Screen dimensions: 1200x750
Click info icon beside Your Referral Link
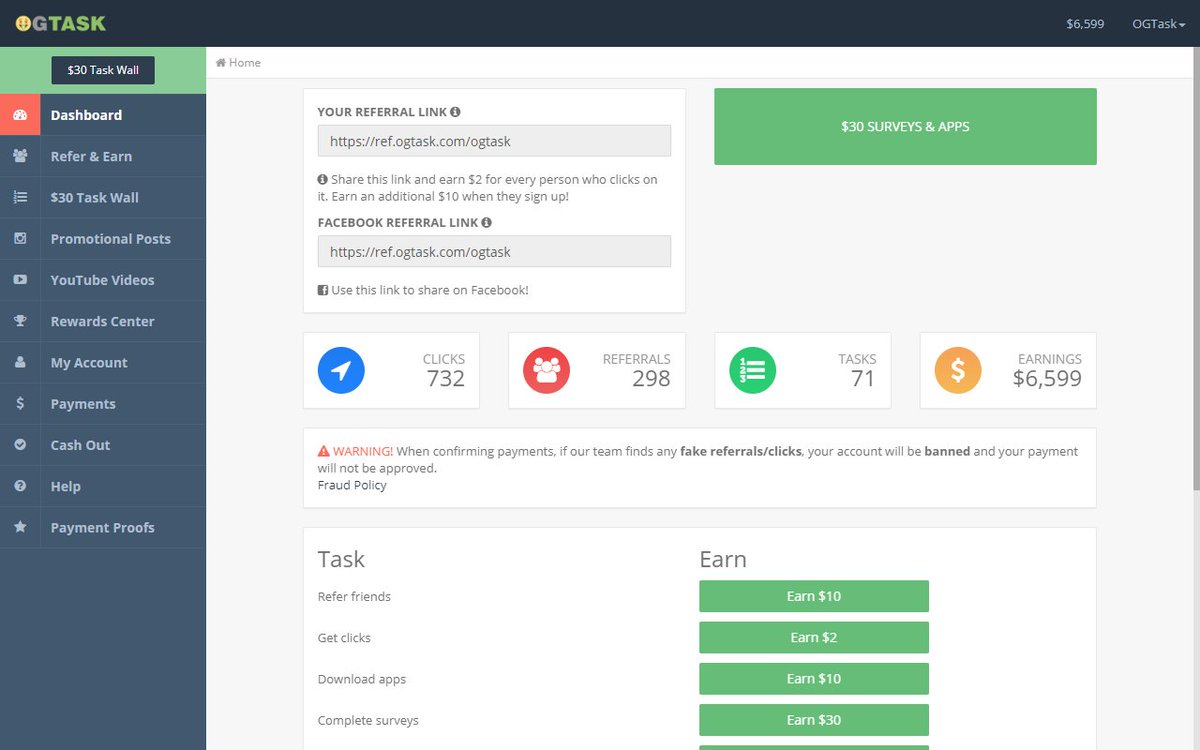coord(455,112)
